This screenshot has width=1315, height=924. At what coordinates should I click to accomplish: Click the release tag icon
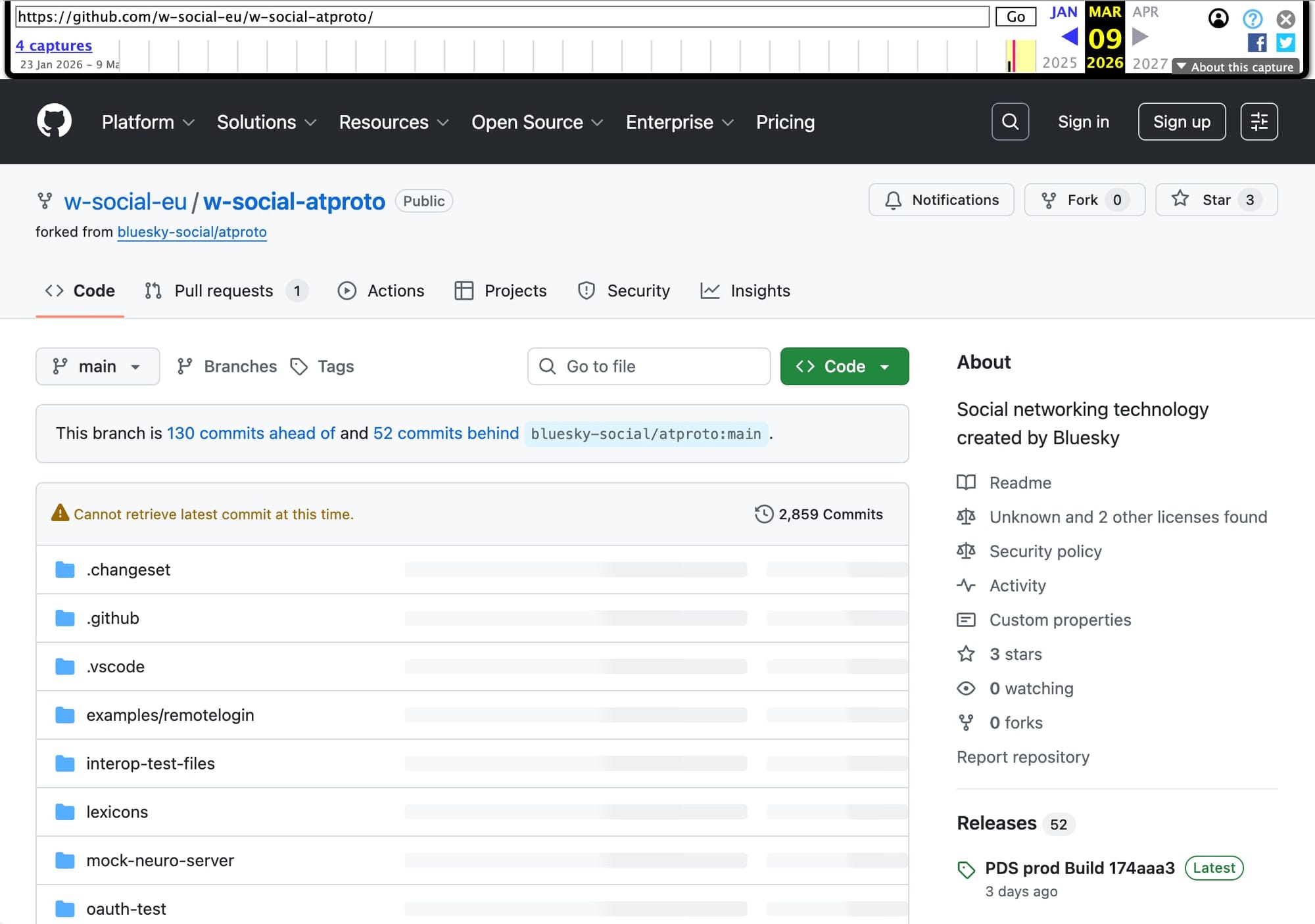(x=966, y=870)
